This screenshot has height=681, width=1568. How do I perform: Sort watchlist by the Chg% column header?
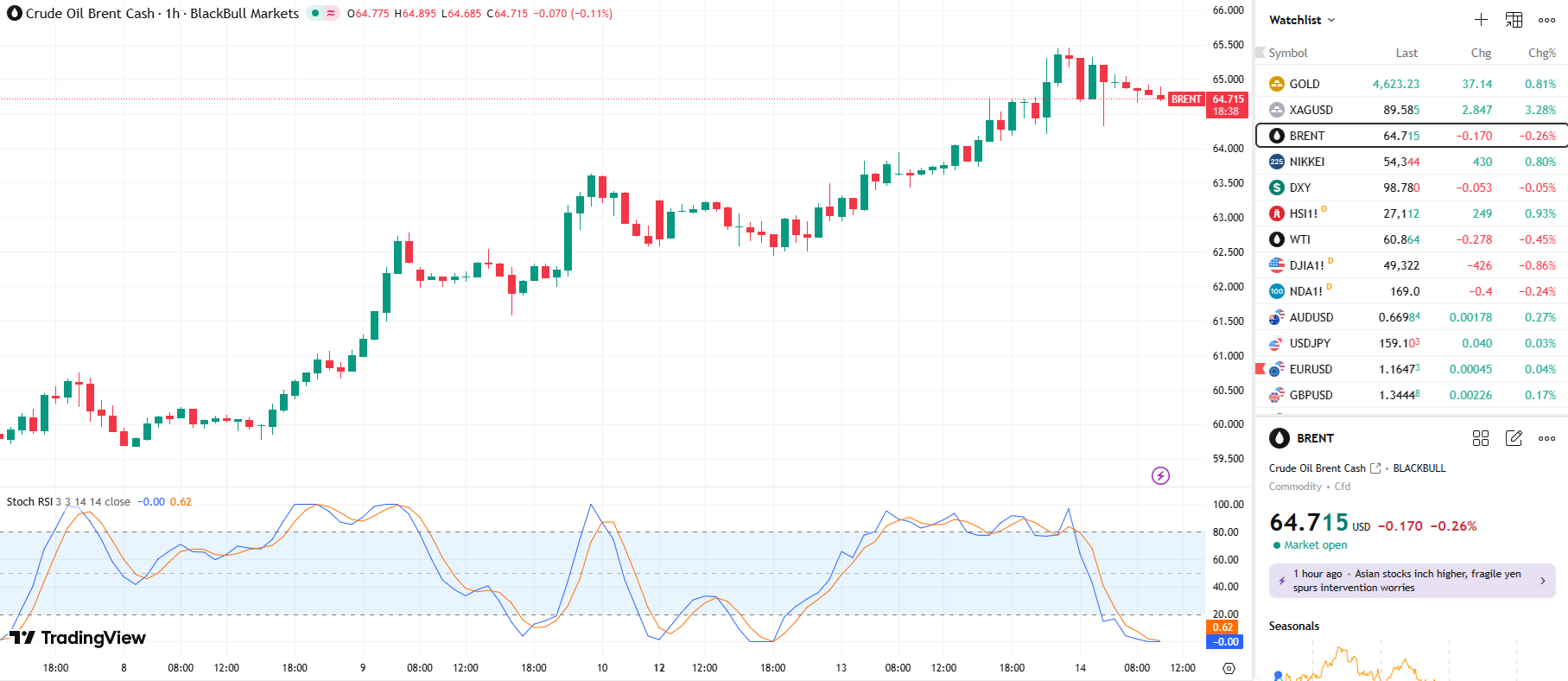click(1541, 53)
